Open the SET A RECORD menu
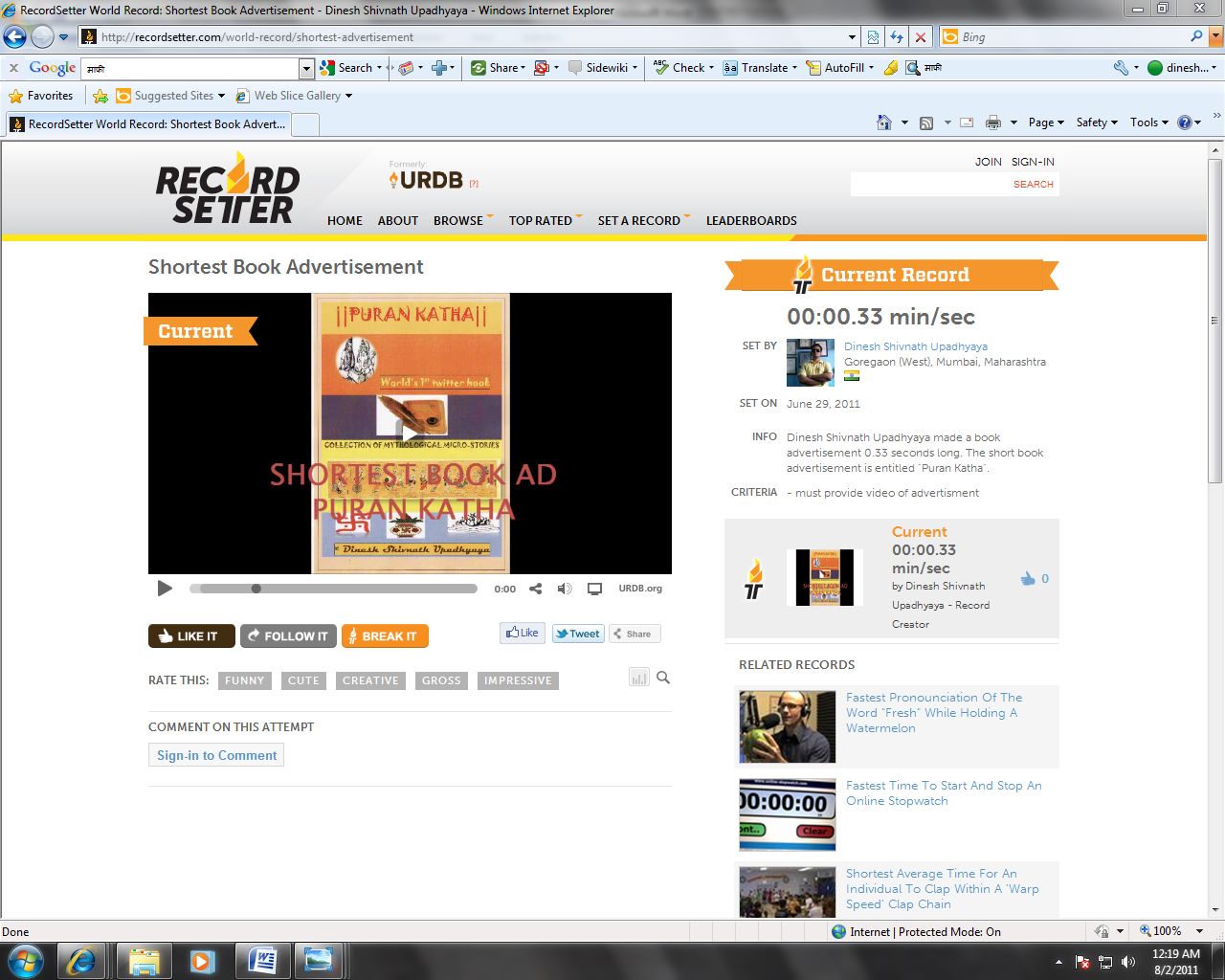Image resolution: width=1225 pixels, height=980 pixels. click(x=643, y=220)
